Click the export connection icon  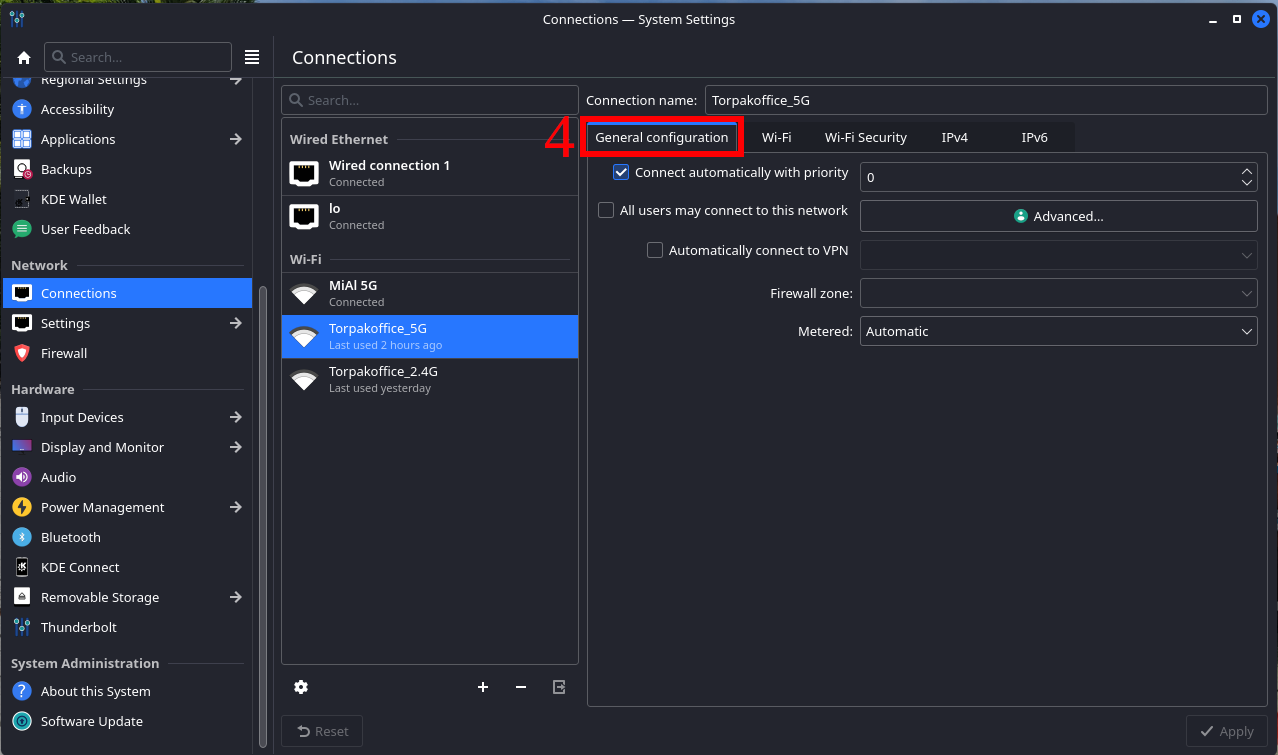pos(559,687)
